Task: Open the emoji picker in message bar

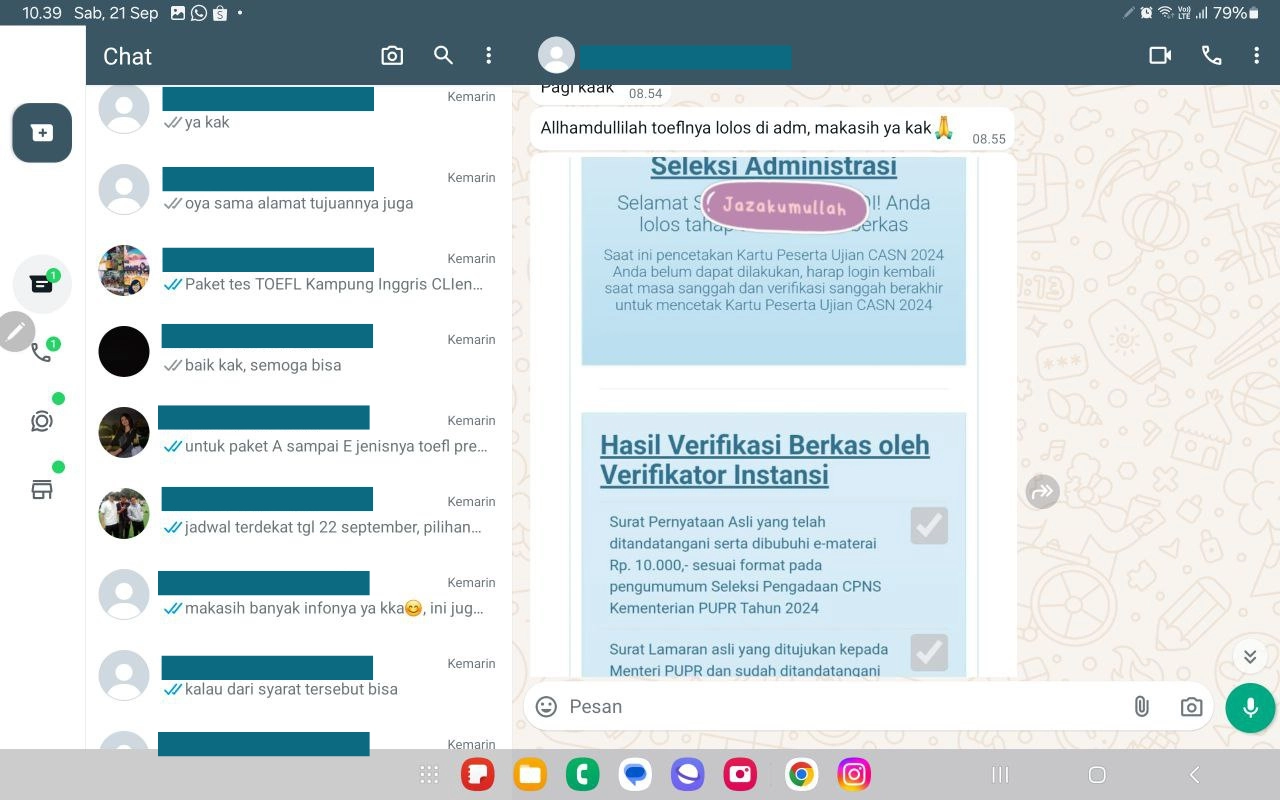Action: (546, 707)
